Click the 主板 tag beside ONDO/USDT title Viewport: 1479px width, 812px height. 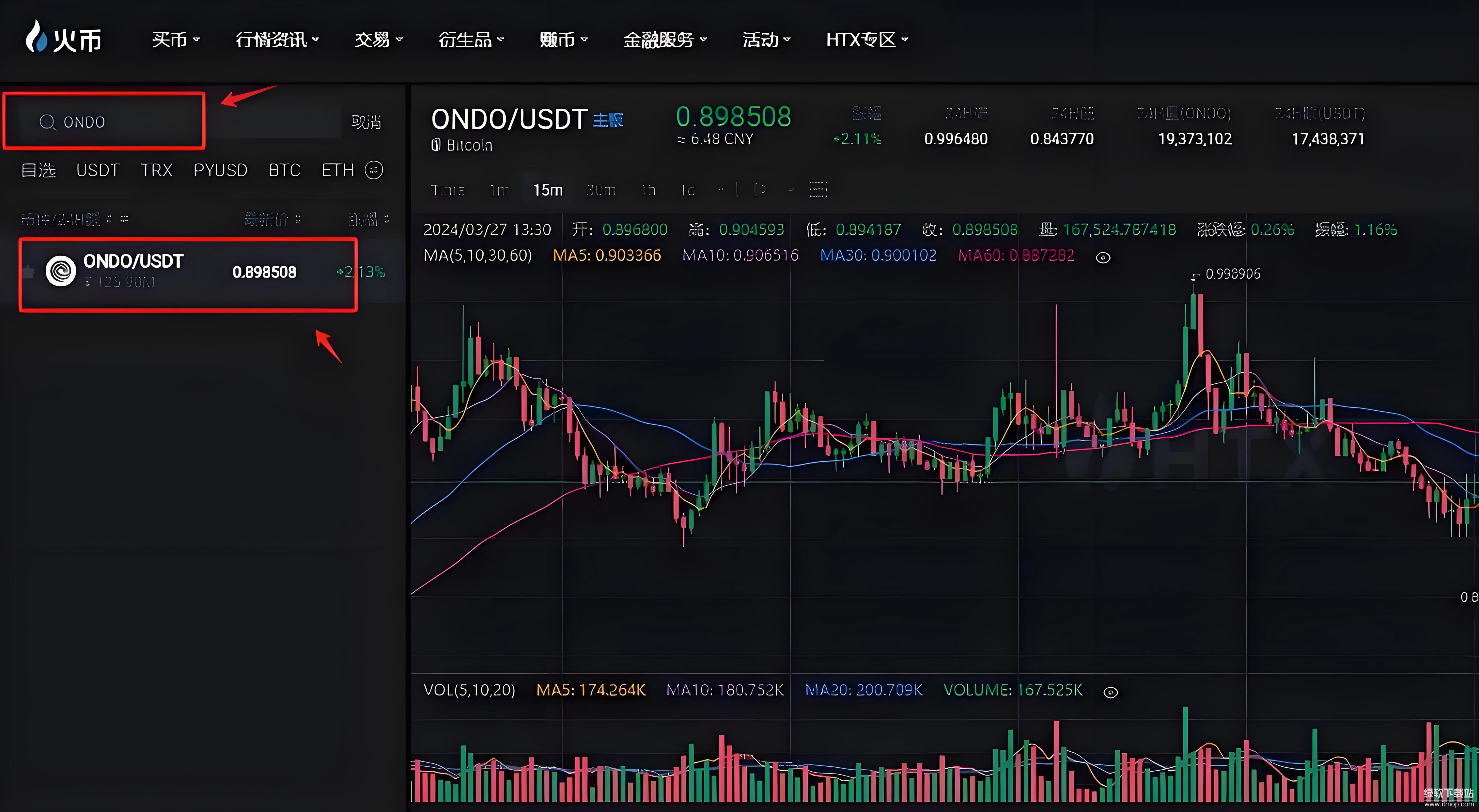[x=609, y=120]
